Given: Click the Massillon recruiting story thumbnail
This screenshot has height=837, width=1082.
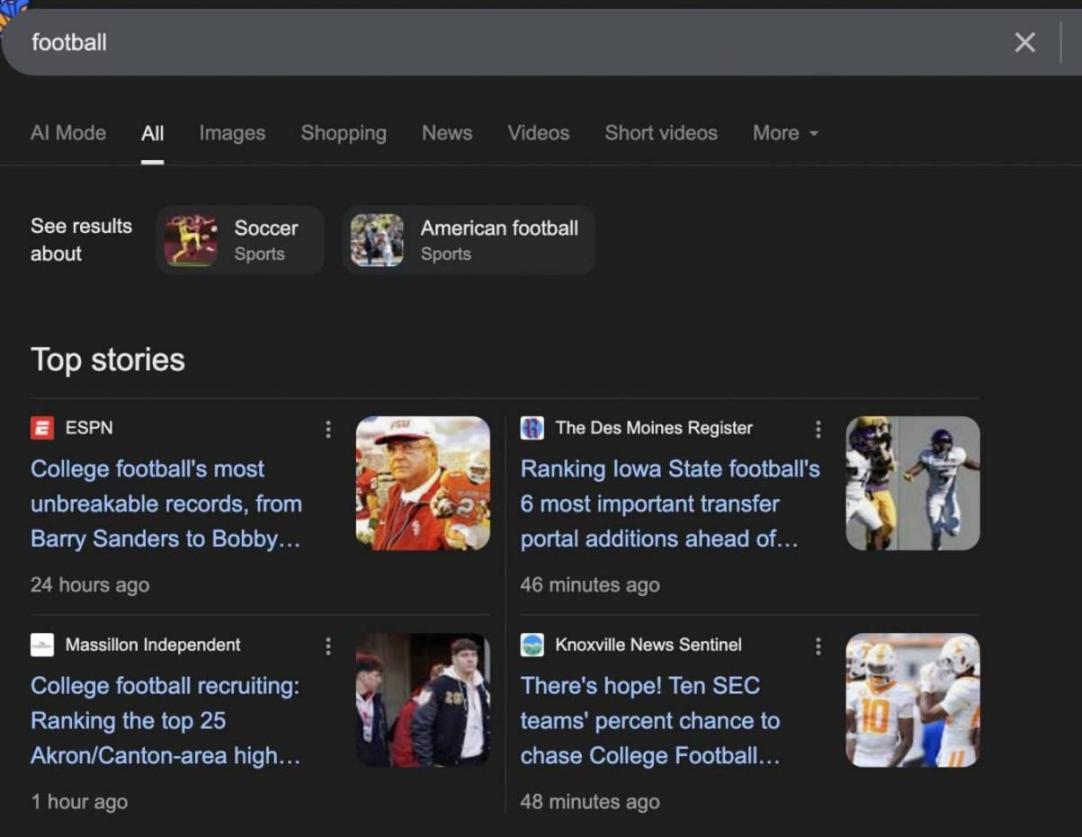Looking at the screenshot, I should (423, 700).
